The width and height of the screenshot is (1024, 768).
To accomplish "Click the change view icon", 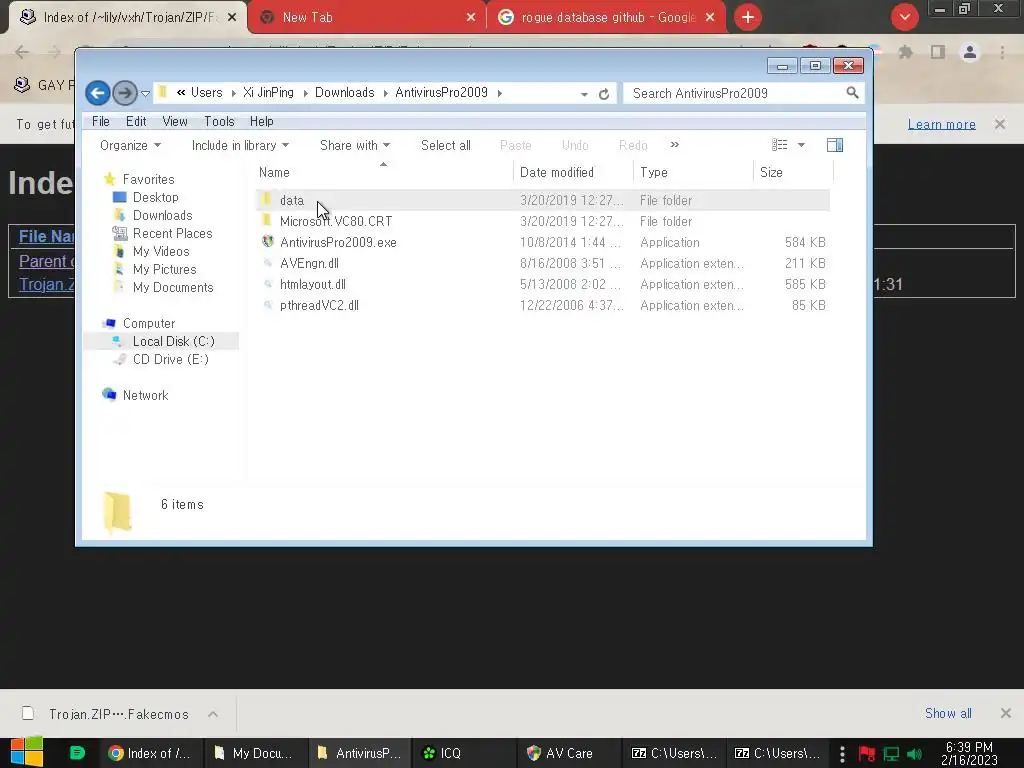I will pyautogui.click(x=779, y=145).
